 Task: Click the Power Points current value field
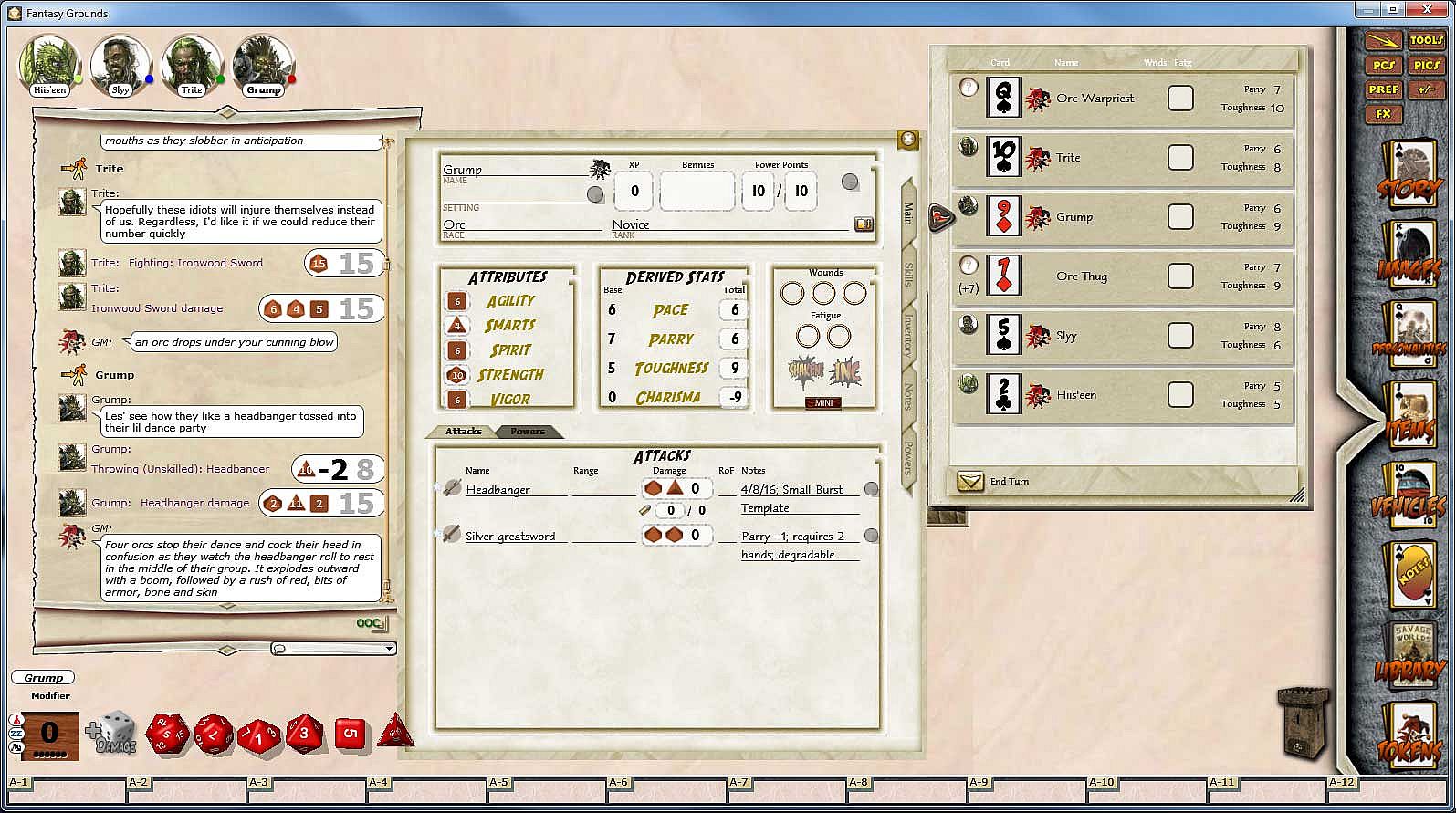[x=758, y=192]
